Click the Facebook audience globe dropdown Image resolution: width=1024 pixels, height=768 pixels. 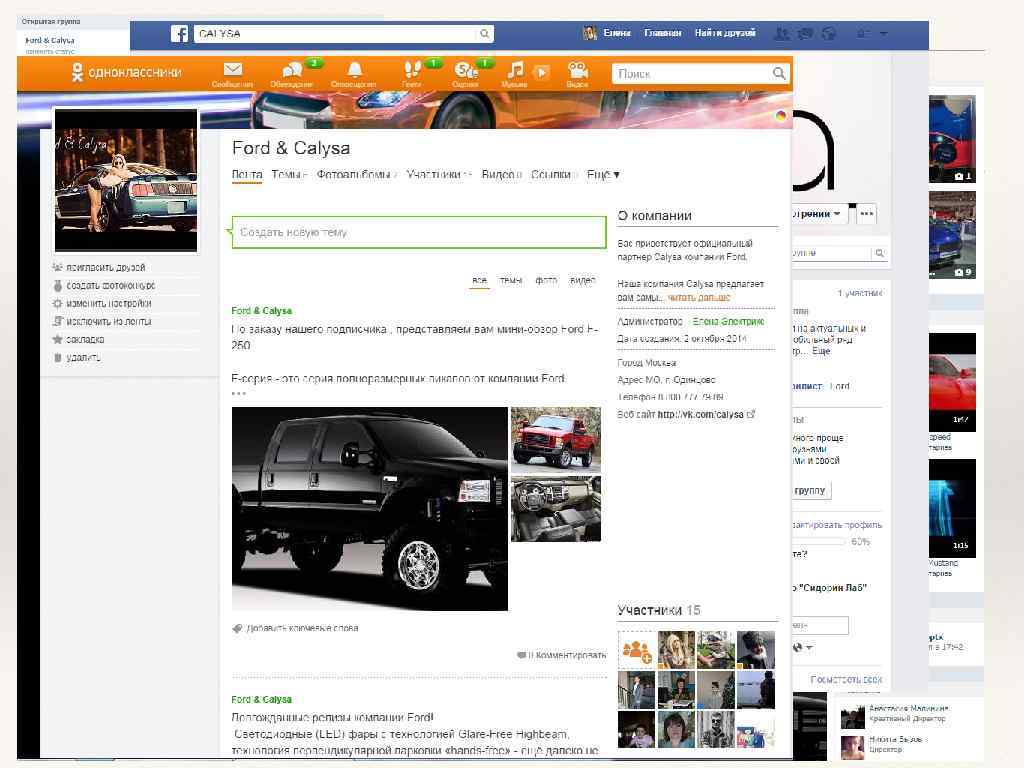(x=802, y=647)
